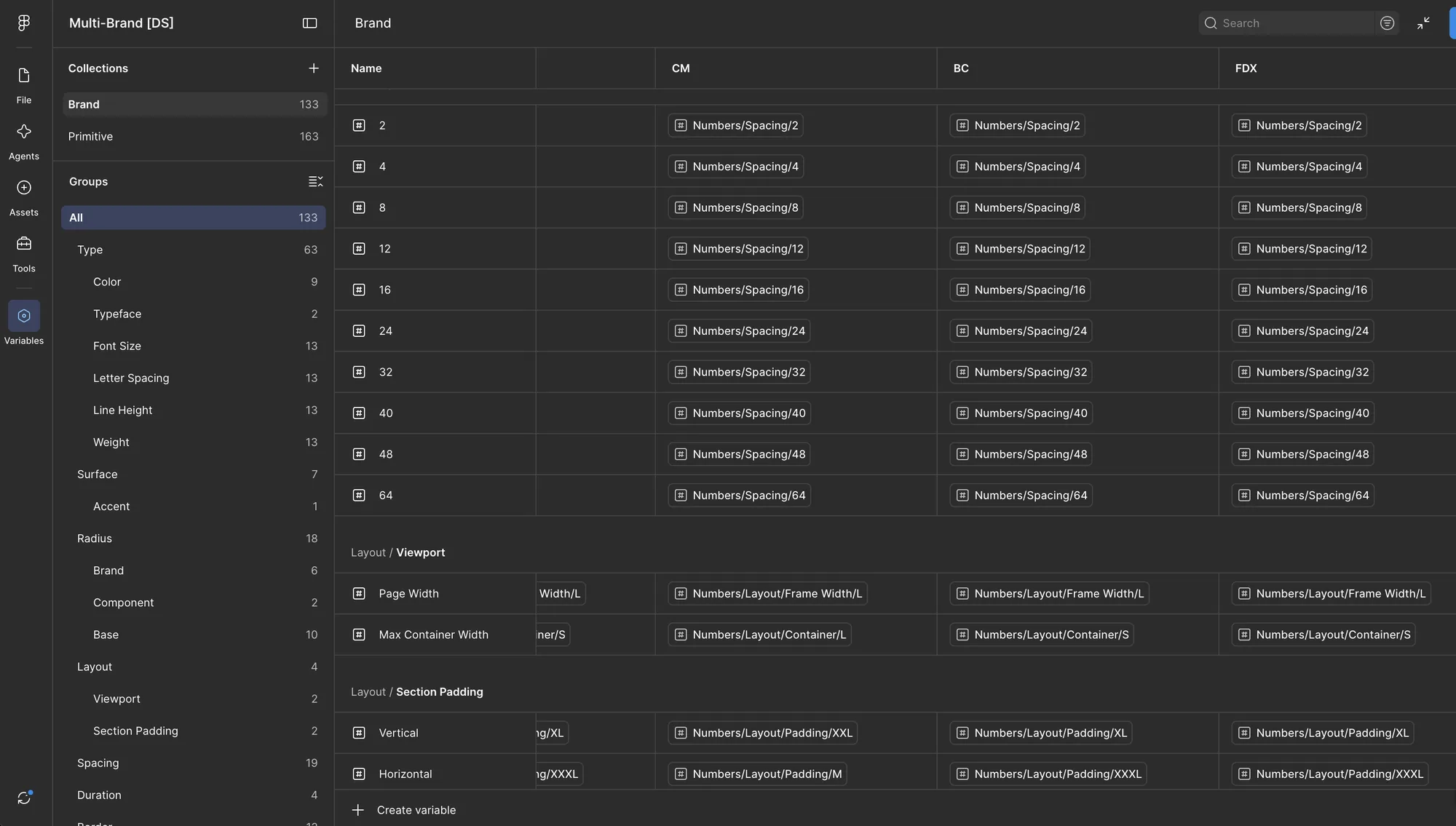Click the Multi-Brand [DS] project title

(122, 23)
